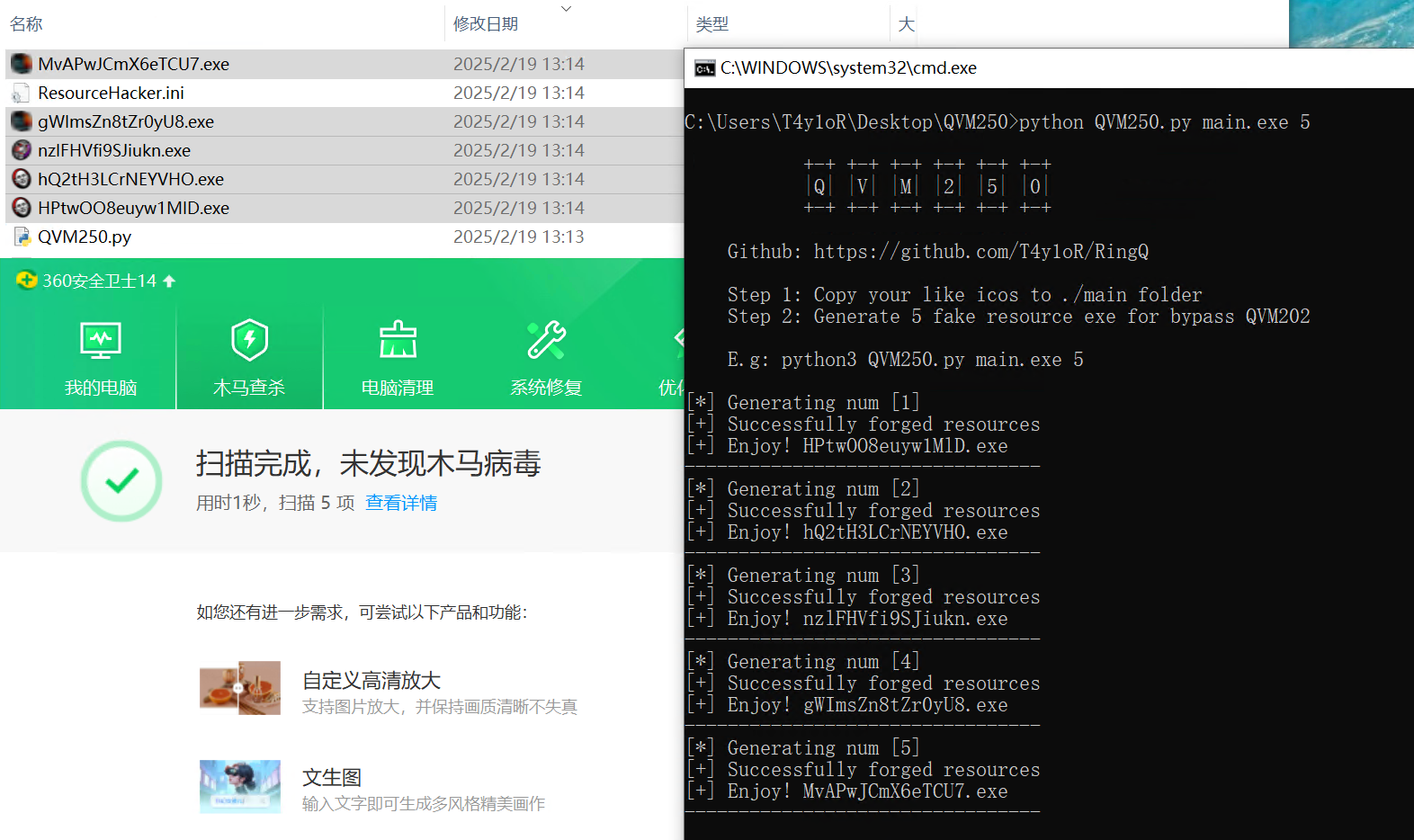Image resolution: width=1414 pixels, height=840 pixels.
Task: Click the cmd.exe window title text
Action: point(848,68)
